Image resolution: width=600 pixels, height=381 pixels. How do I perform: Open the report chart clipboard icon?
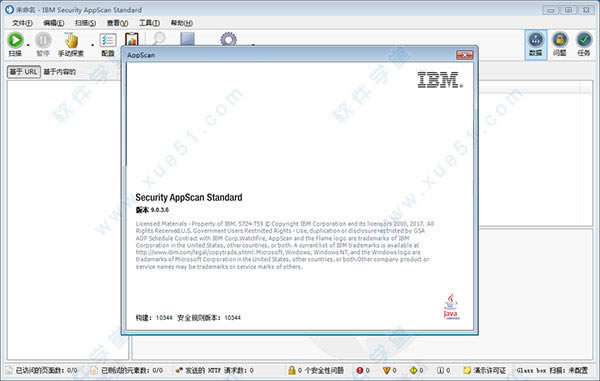pos(132,39)
